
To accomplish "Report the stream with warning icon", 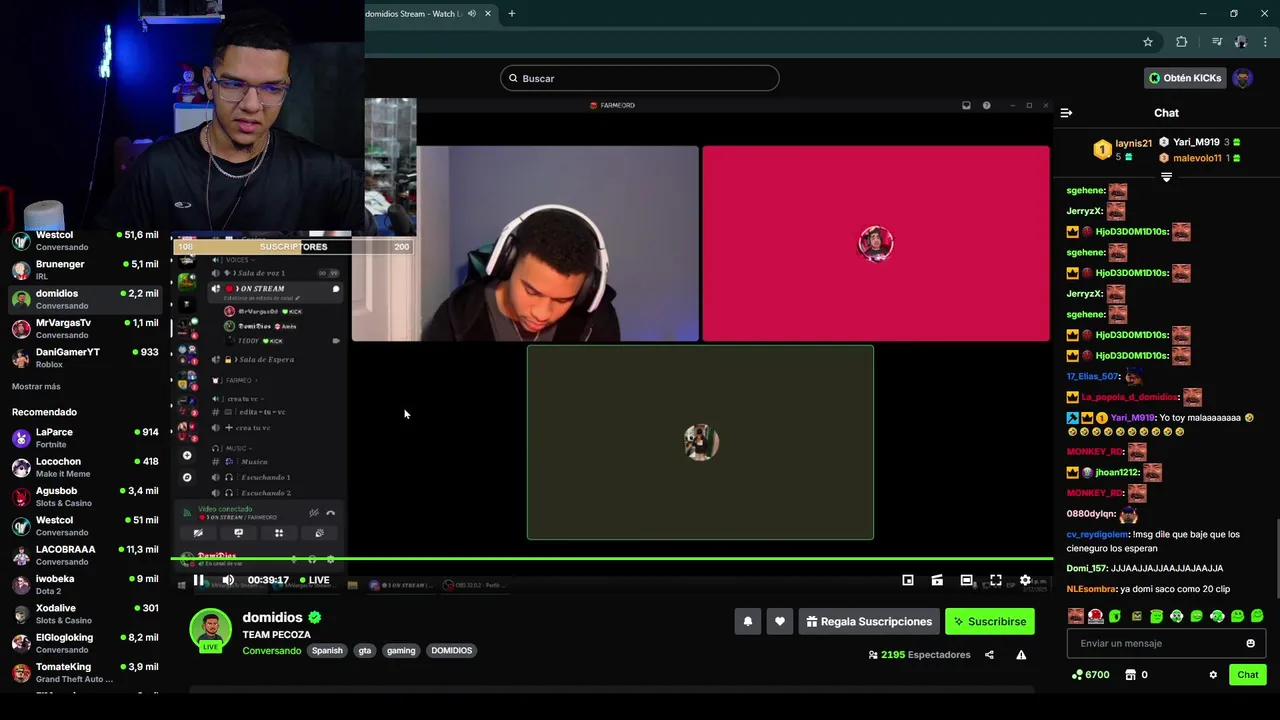I will (x=1021, y=655).
